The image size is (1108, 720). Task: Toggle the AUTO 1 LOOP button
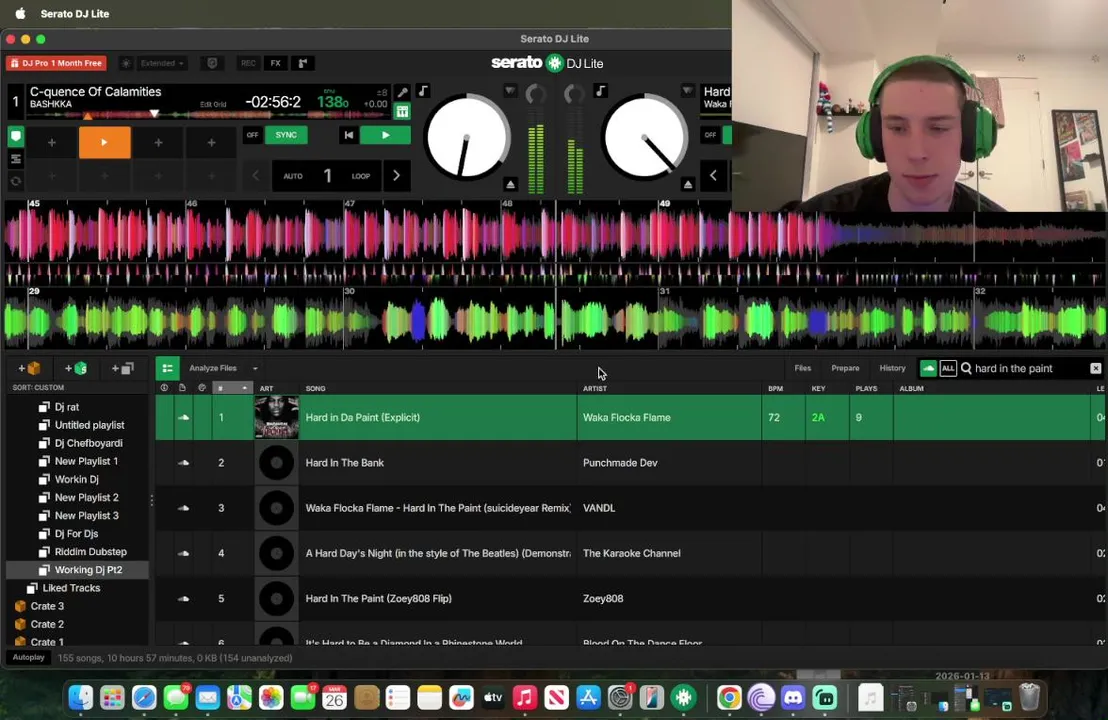coord(327,175)
